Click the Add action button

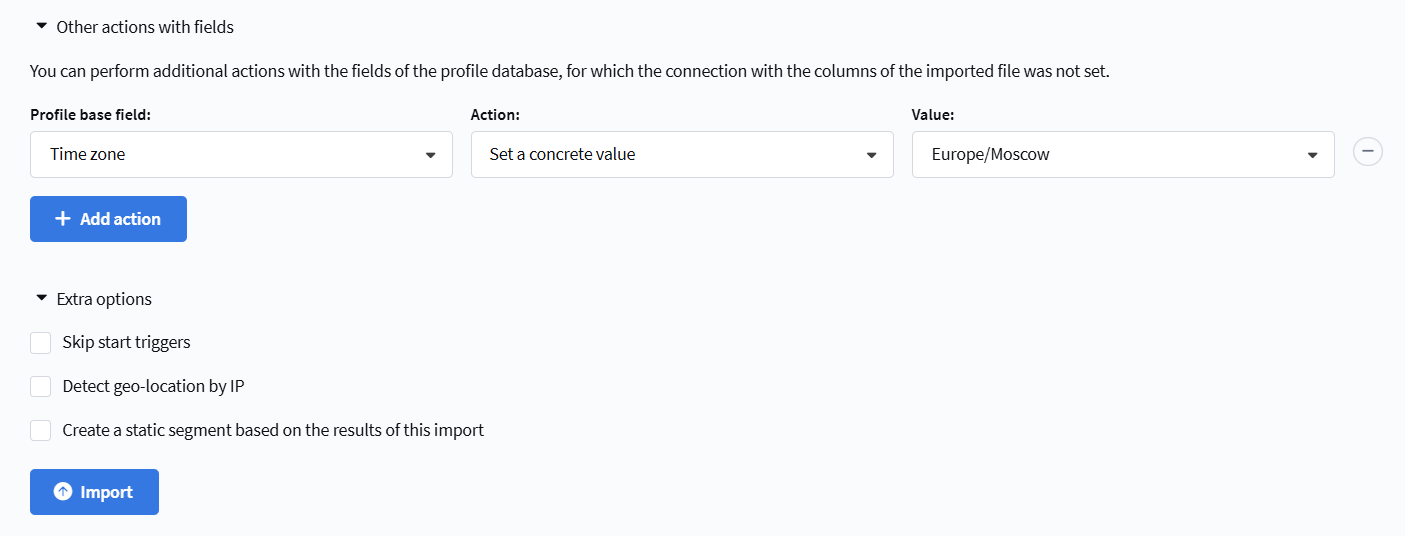pyautogui.click(x=108, y=219)
